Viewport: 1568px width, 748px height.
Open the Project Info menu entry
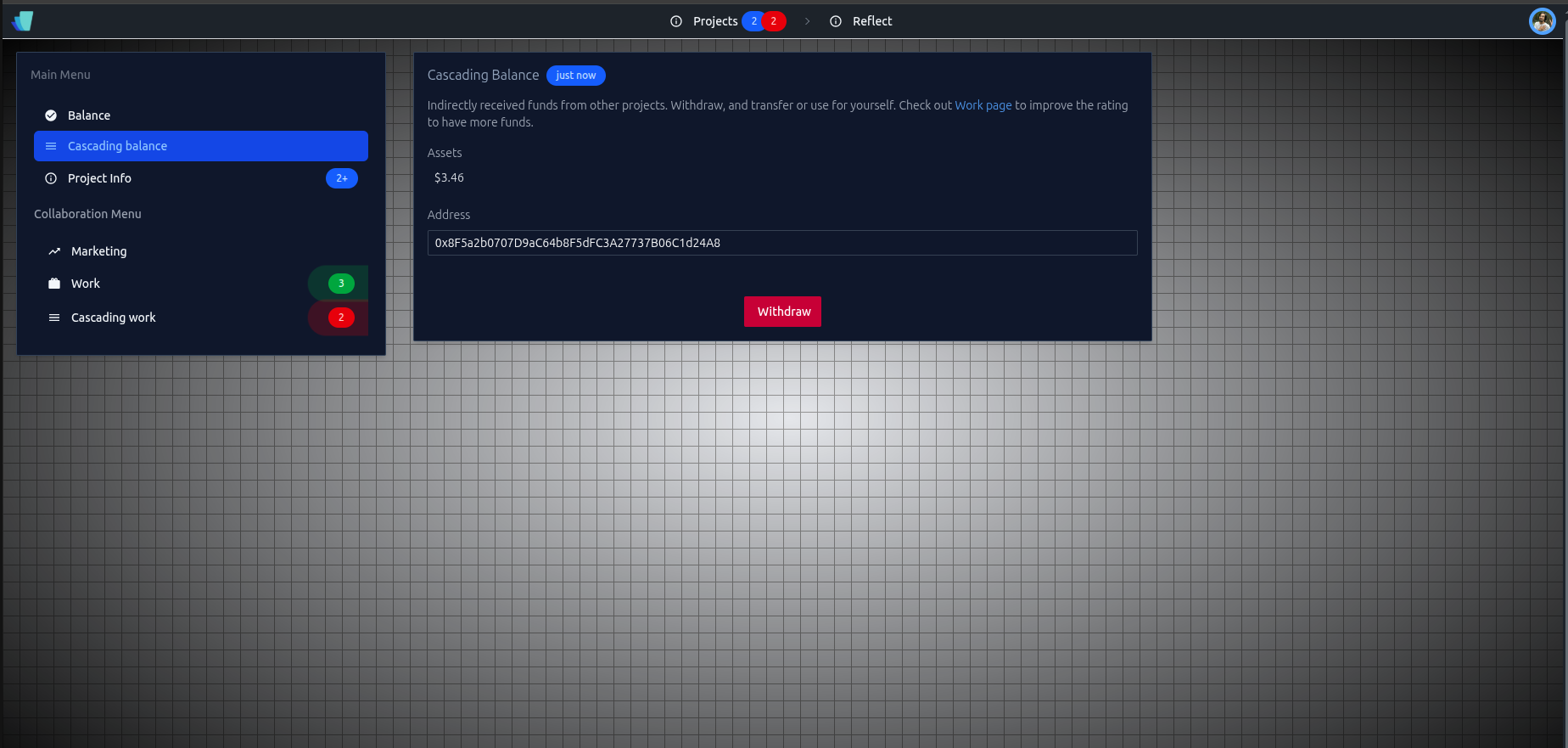click(100, 178)
